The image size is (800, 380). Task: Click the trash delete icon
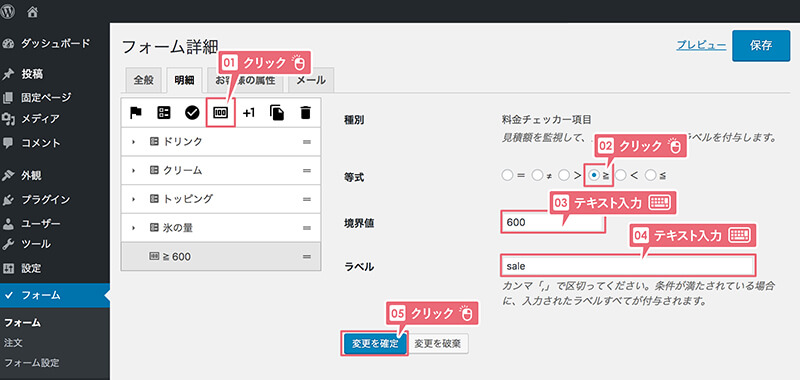click(x=305, y=113)
